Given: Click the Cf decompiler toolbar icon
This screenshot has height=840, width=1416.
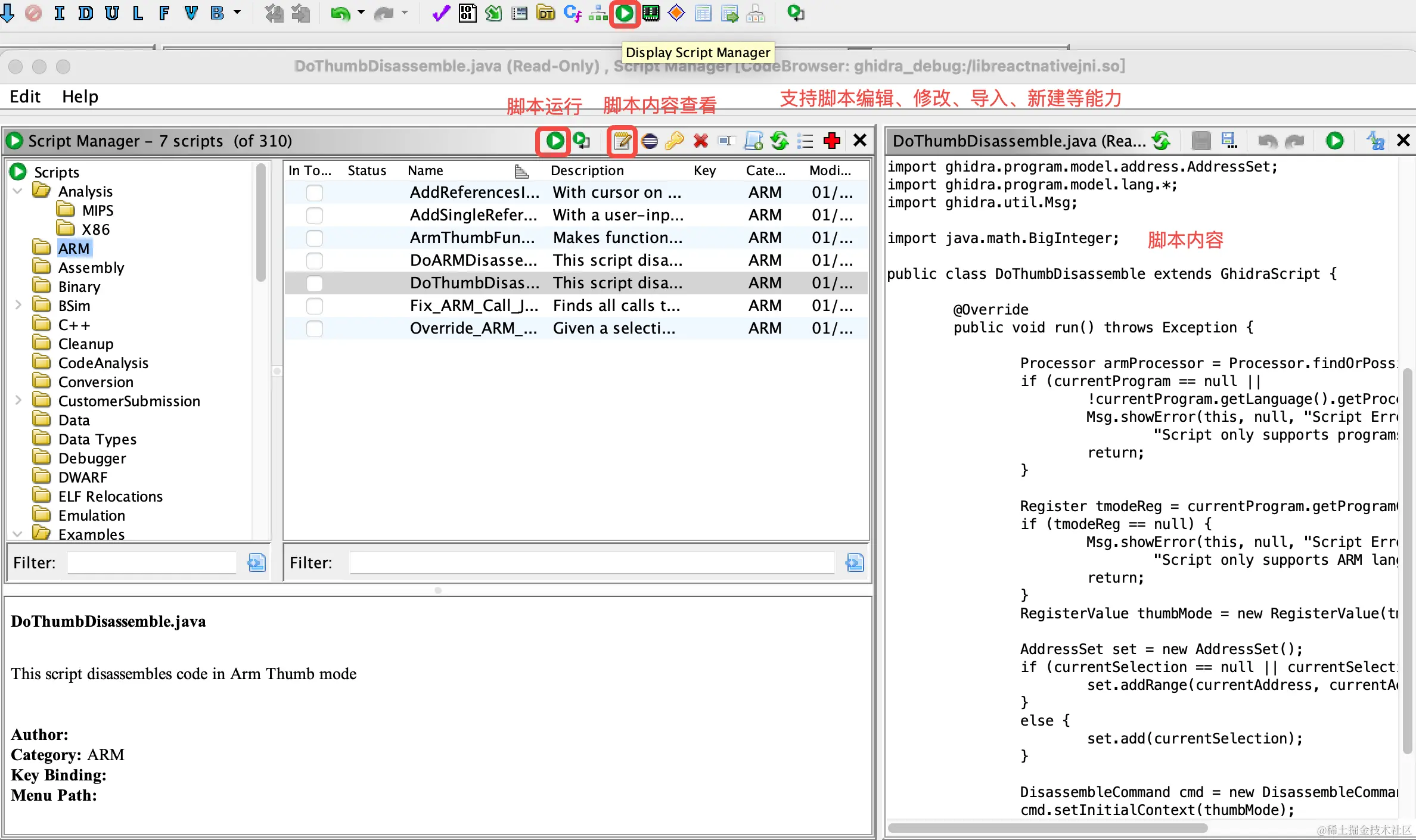Looking at the screenshot, I should pyautogui.click(x=572, y=13).
